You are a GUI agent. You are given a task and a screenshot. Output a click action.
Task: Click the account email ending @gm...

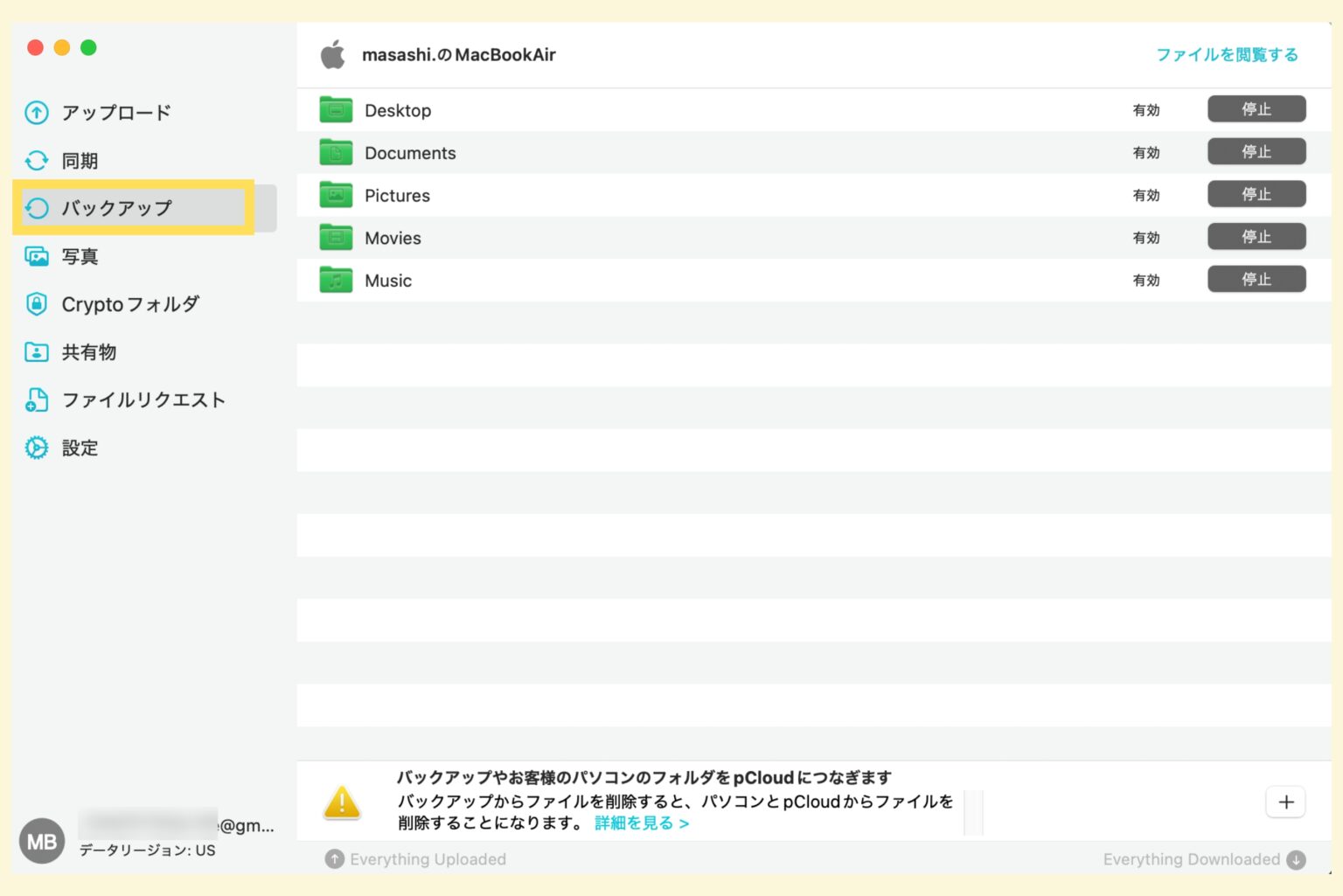coord(177,825)
